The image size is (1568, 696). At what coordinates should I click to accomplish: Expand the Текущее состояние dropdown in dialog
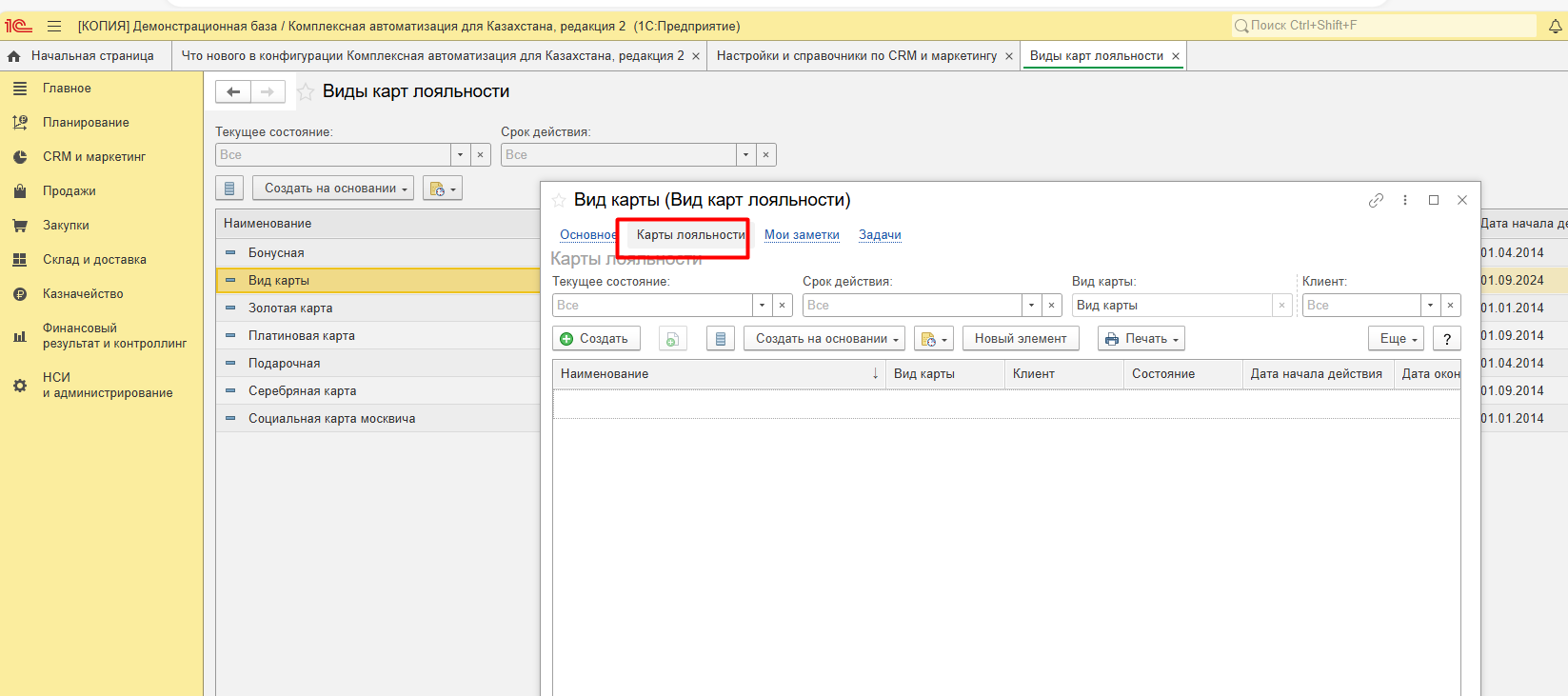coord(762,306)
